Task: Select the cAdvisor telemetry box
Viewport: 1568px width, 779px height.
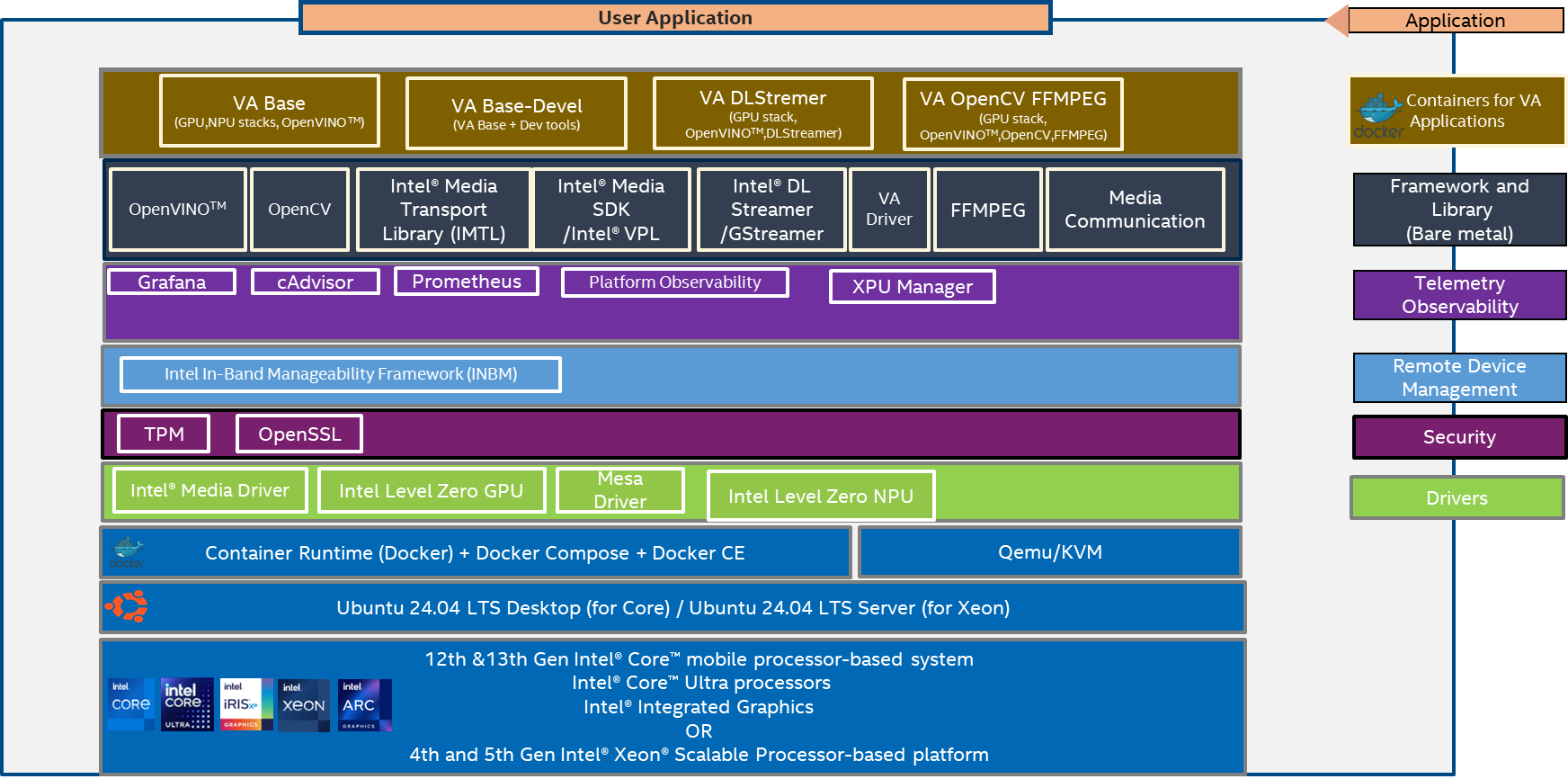Action: pyautogui.click(x=316, y=282)
